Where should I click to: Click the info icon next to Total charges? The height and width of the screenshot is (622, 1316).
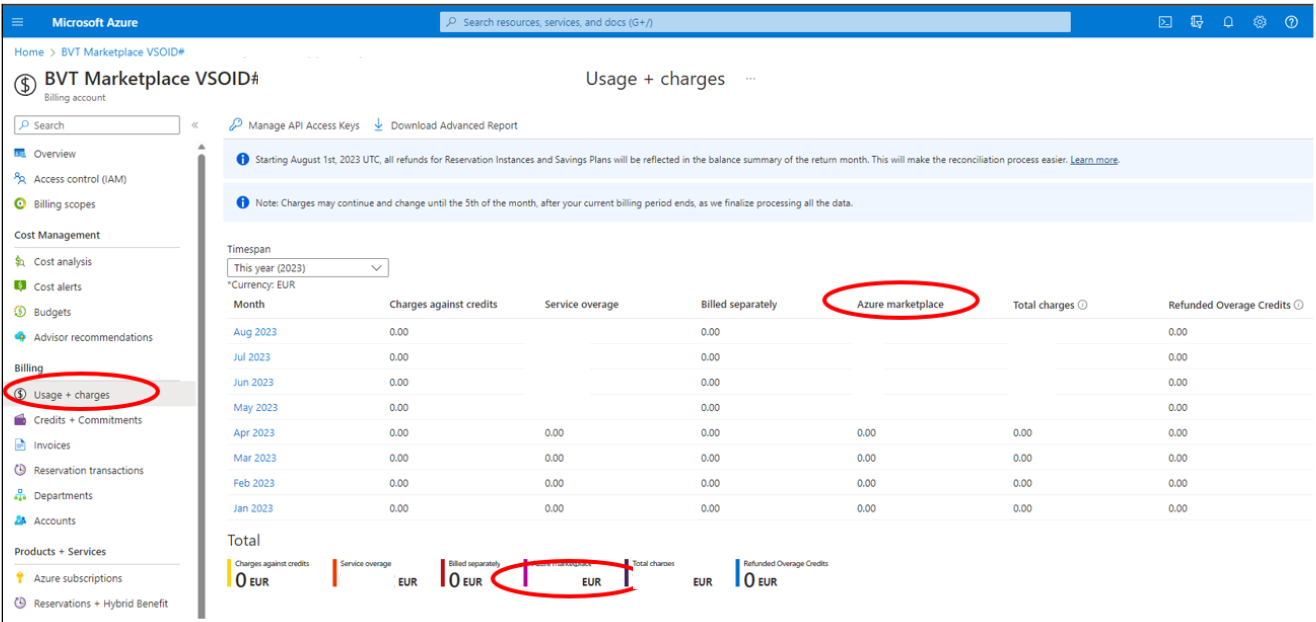(x=1083, y=305)
